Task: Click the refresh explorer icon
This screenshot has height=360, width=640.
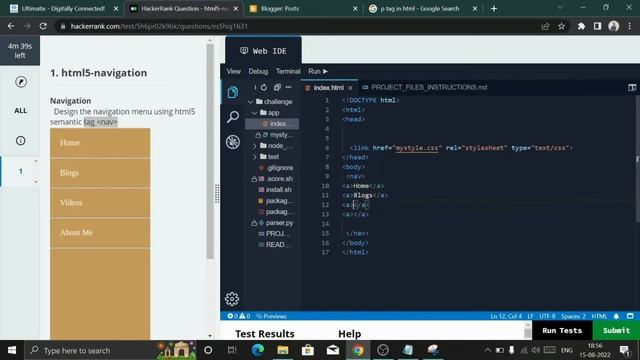Action: pyautogui.click(x=264, y=87)
